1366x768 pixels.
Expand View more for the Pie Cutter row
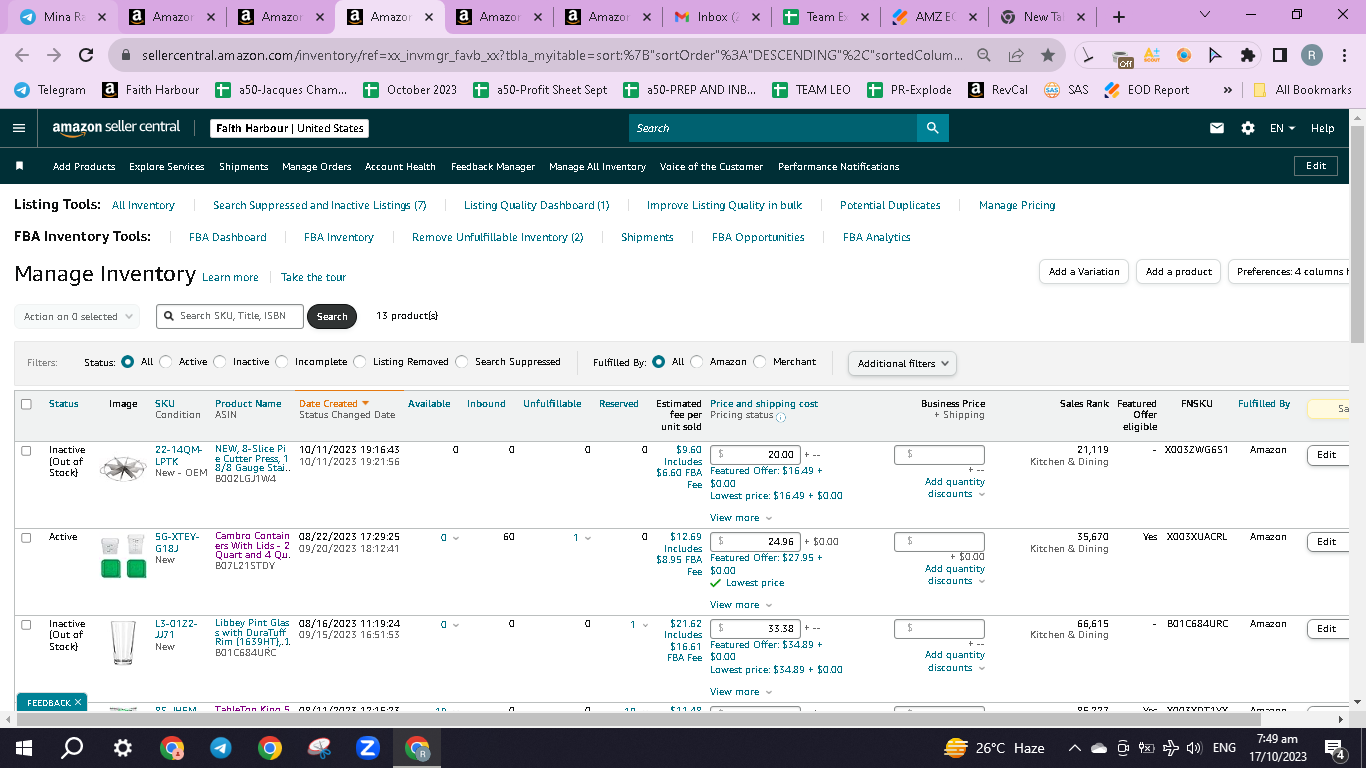tap(741, 518)
